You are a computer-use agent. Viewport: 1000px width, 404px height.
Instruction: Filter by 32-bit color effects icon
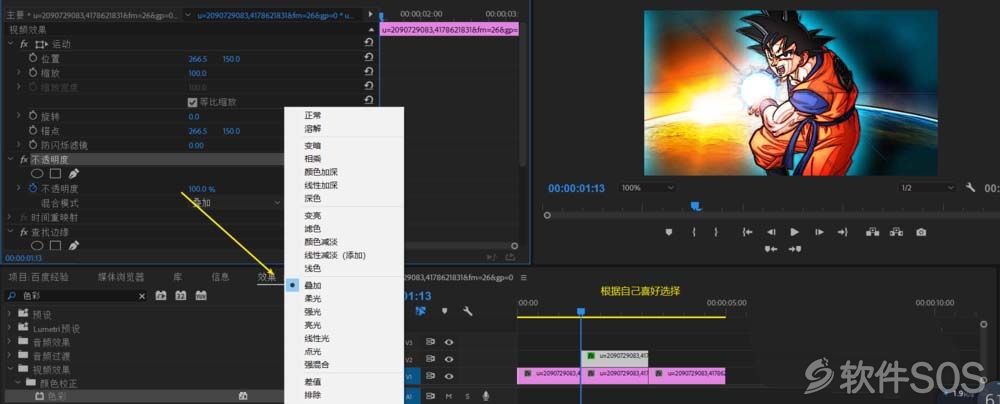click(180, 296)
